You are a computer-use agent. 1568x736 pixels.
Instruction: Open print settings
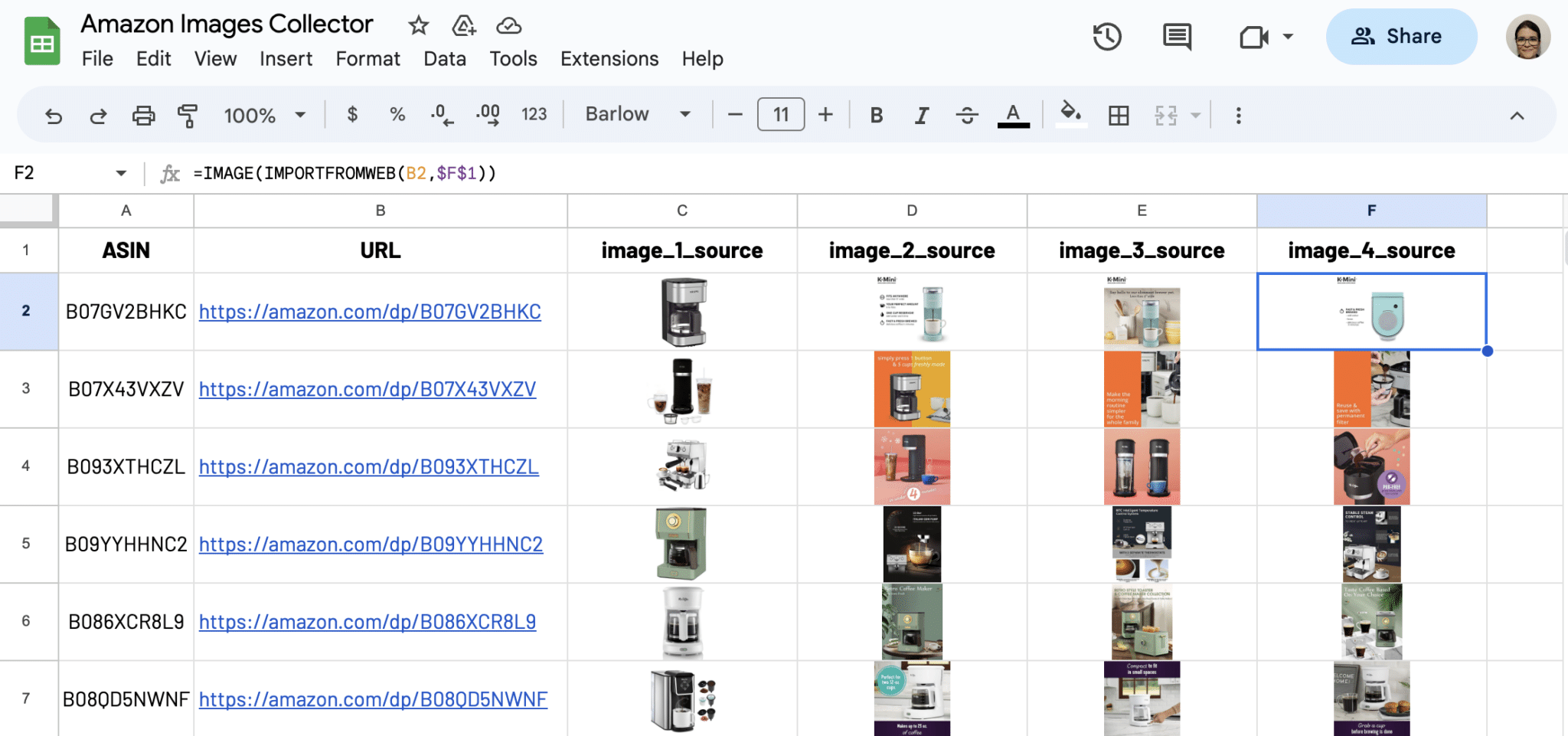pos(143,115)
